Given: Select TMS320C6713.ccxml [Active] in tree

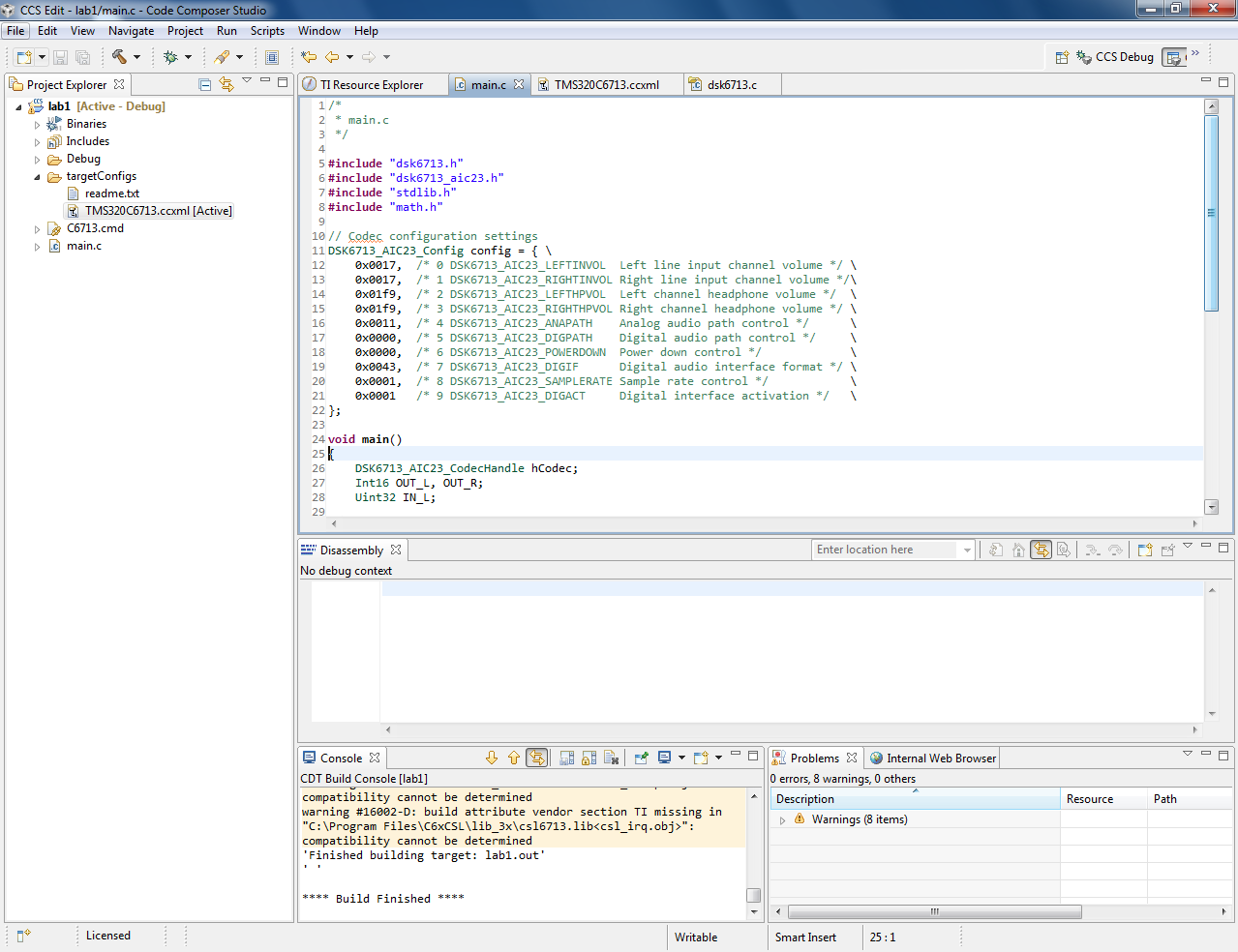Looking at the screenshot, I should coord(158,211).
